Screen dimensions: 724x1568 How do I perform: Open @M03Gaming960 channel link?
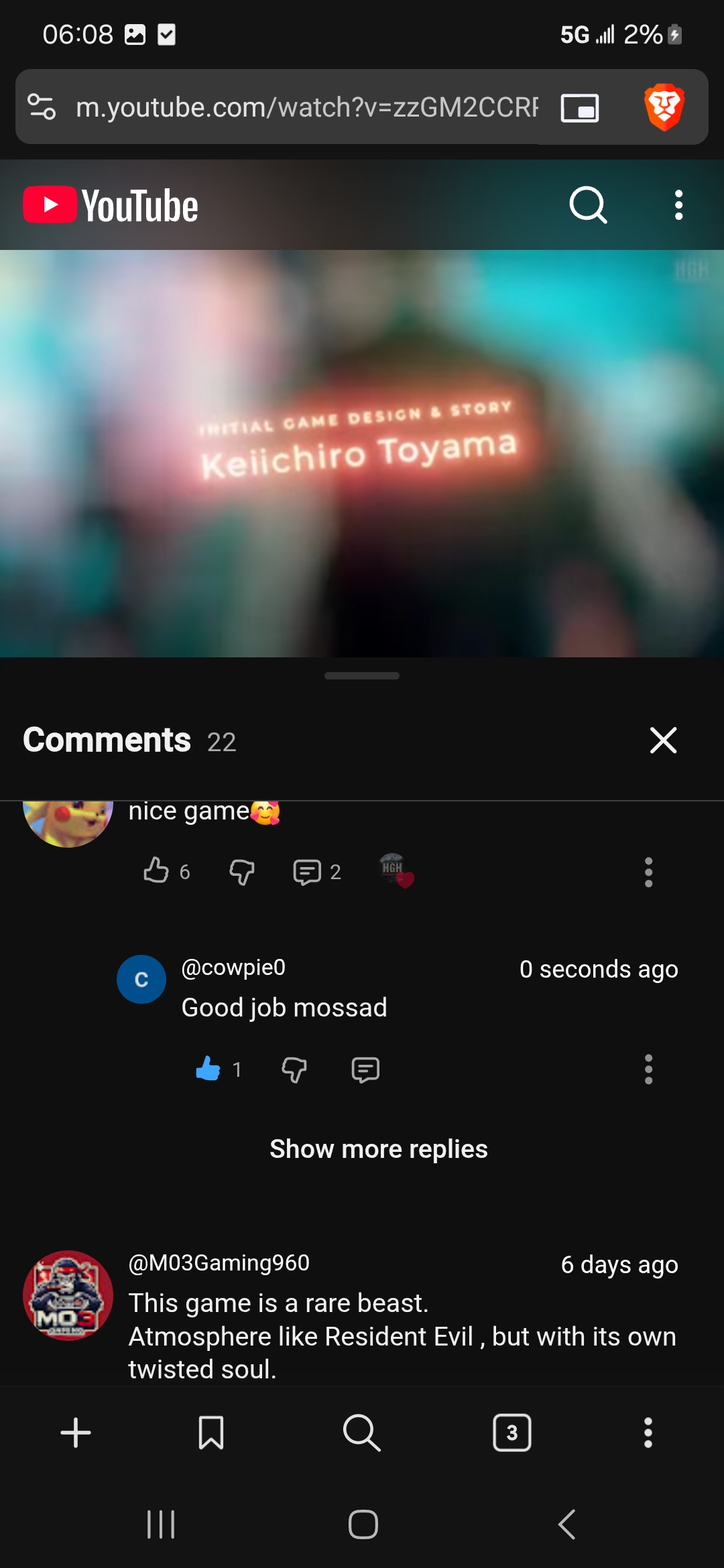(x=219, y=1262)
